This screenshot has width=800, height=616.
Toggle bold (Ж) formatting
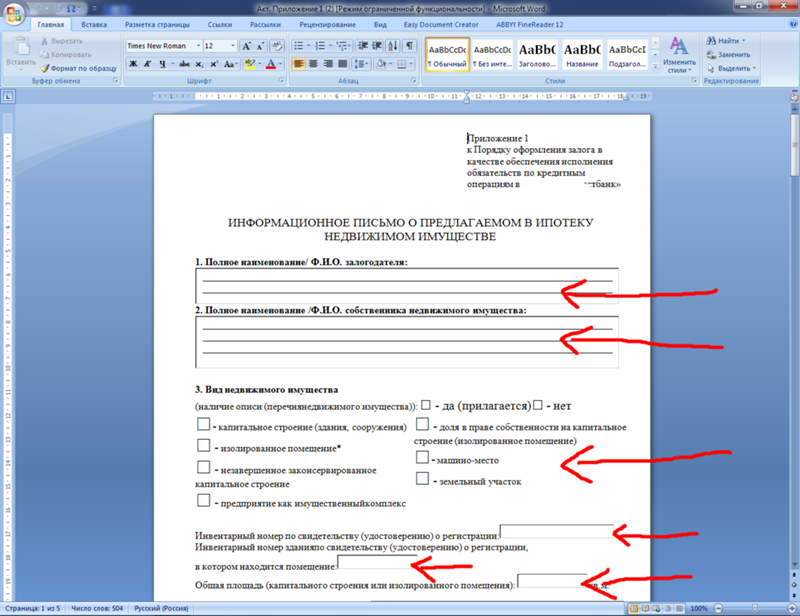[x=133, y=64]
